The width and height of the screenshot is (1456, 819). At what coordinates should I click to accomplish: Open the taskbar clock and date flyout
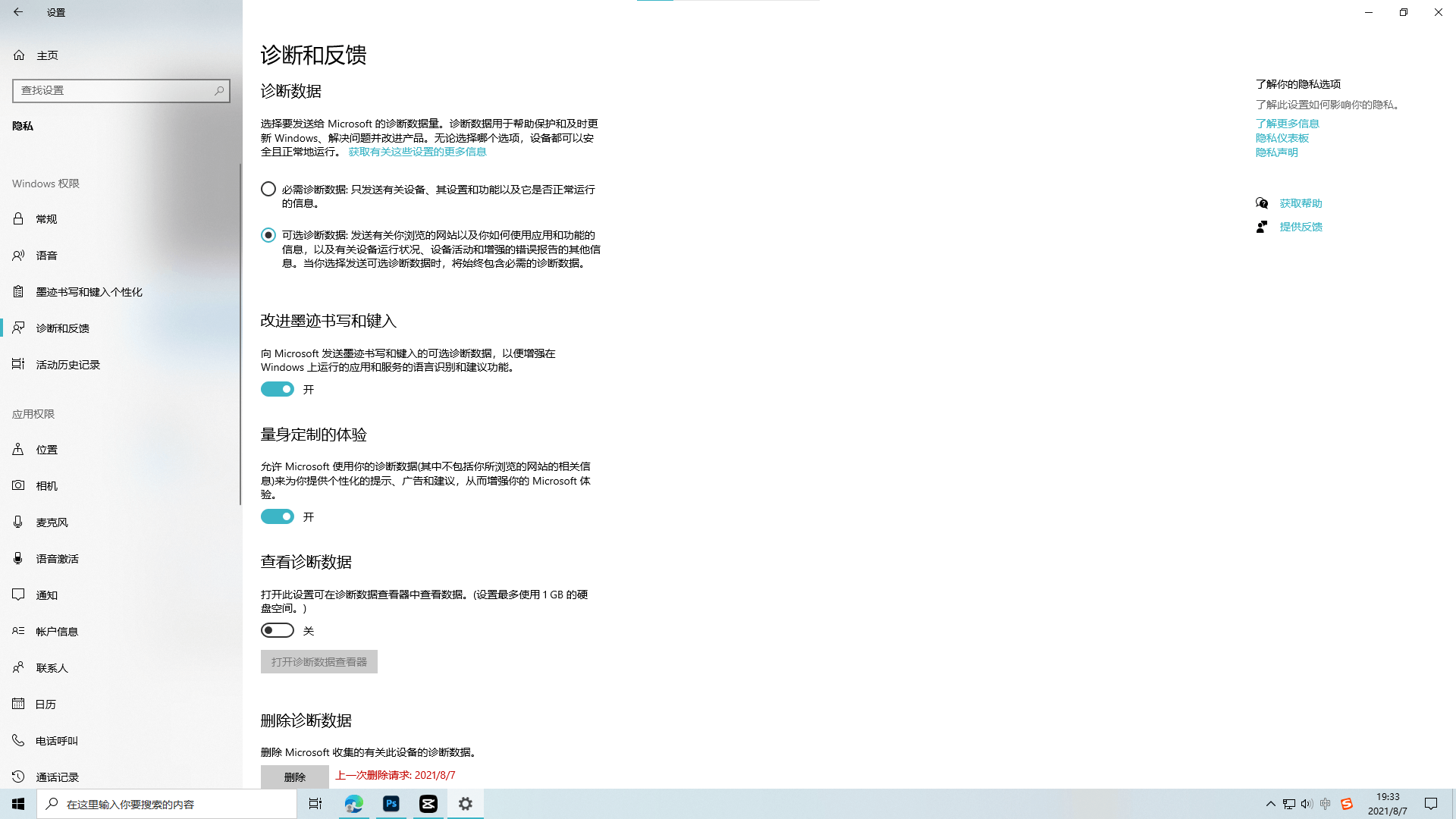point(1387,804)
